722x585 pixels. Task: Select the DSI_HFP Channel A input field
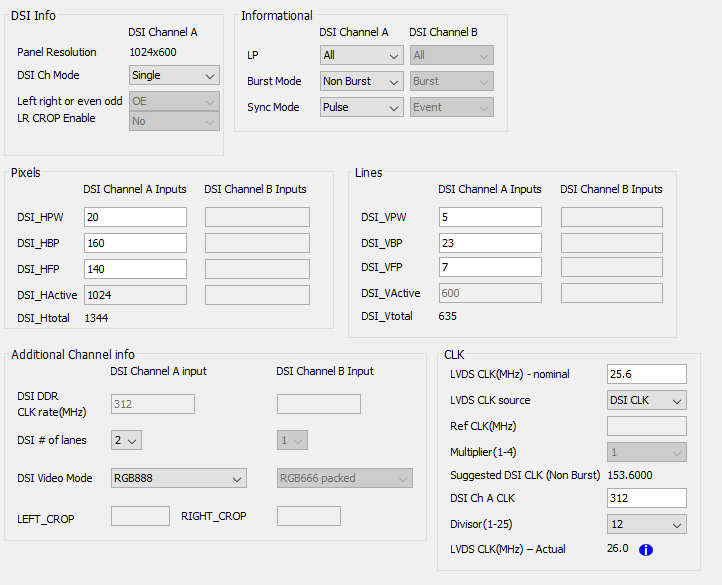point(135,268)
